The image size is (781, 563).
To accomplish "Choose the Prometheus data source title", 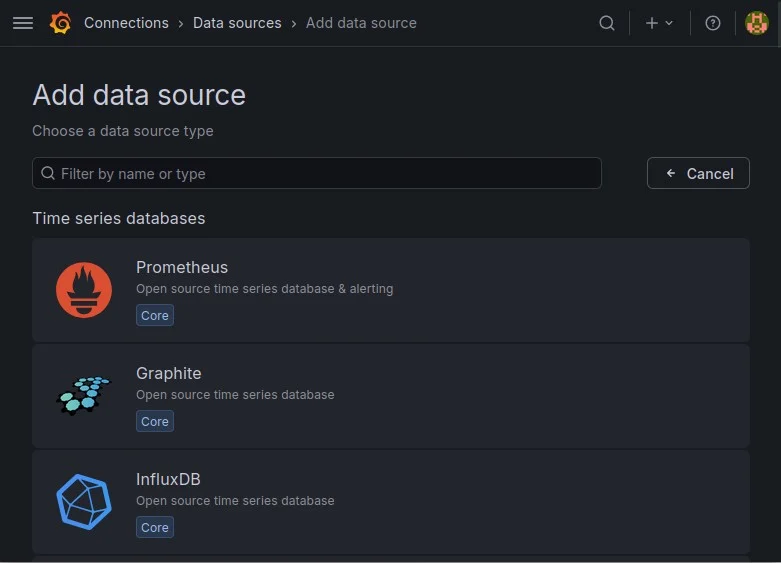I will (x=182, y=268).
